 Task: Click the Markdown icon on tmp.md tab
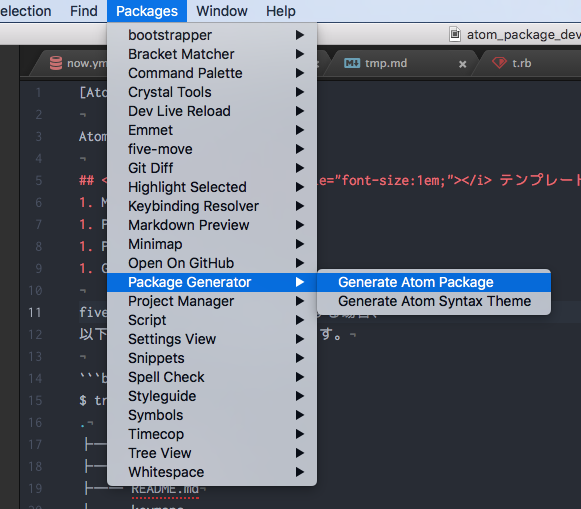coord(352,63)
